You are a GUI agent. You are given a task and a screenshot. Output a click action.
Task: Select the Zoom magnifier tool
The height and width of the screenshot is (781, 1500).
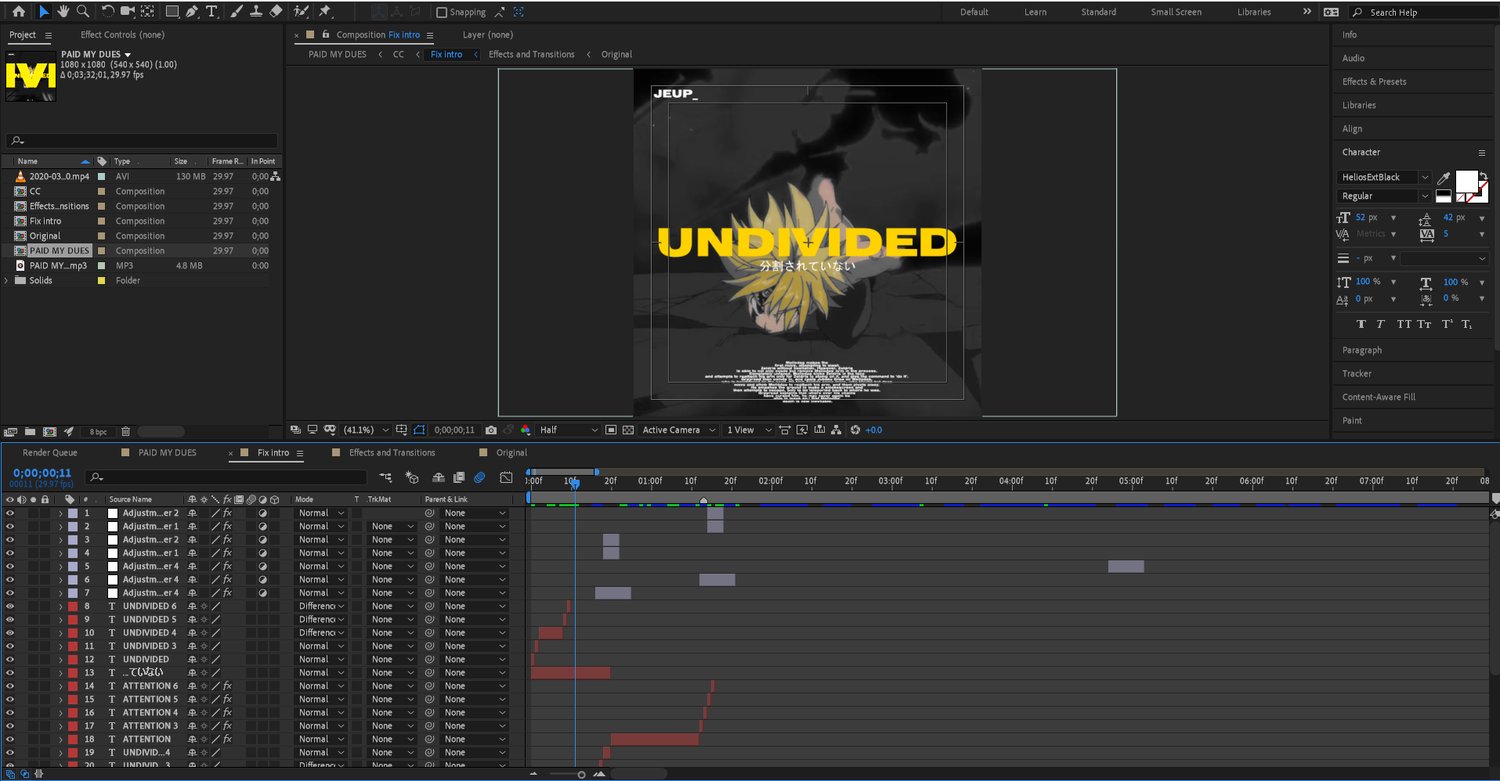coord(83,11)
